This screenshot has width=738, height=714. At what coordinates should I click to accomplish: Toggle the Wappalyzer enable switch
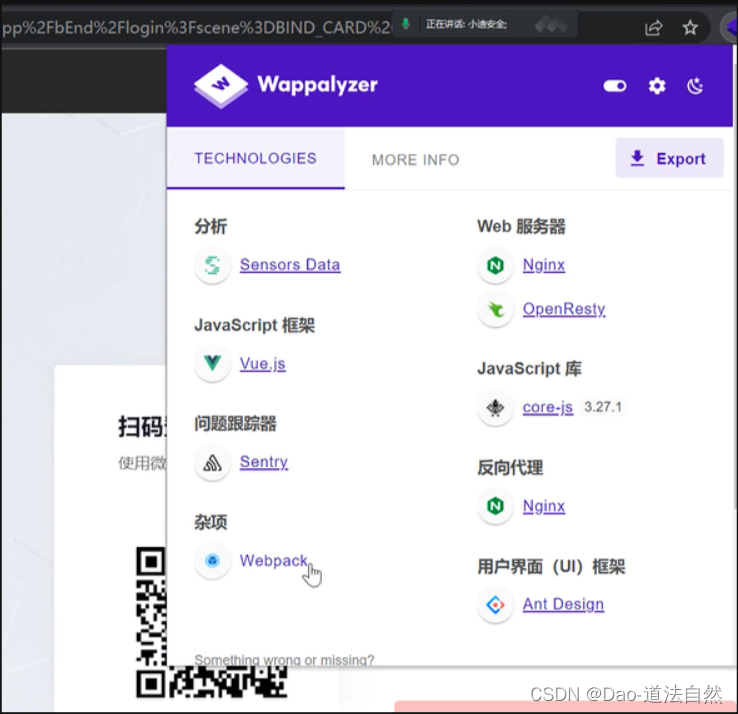[615, 86]
